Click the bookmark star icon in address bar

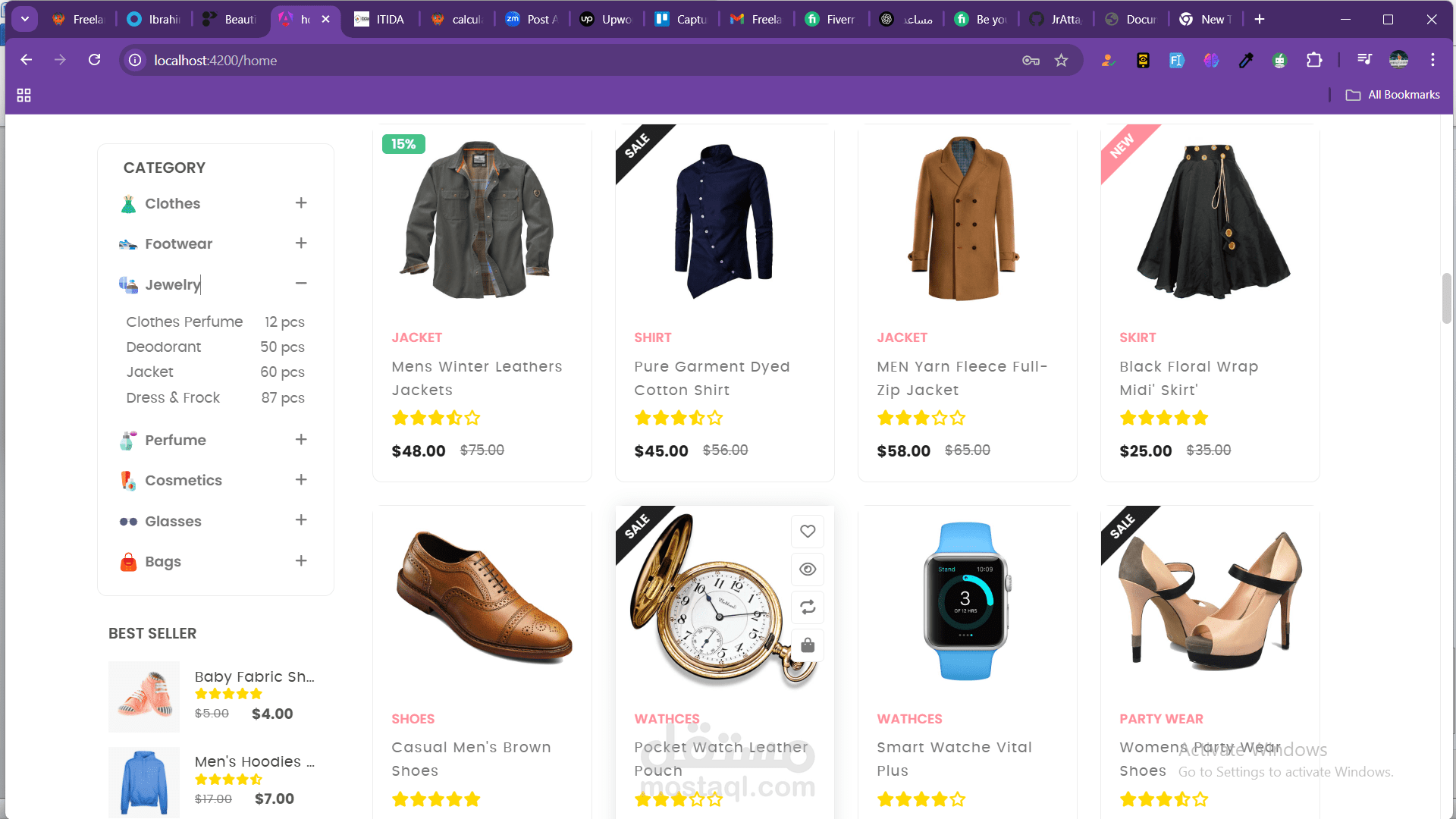click(x=1061, y=61)
